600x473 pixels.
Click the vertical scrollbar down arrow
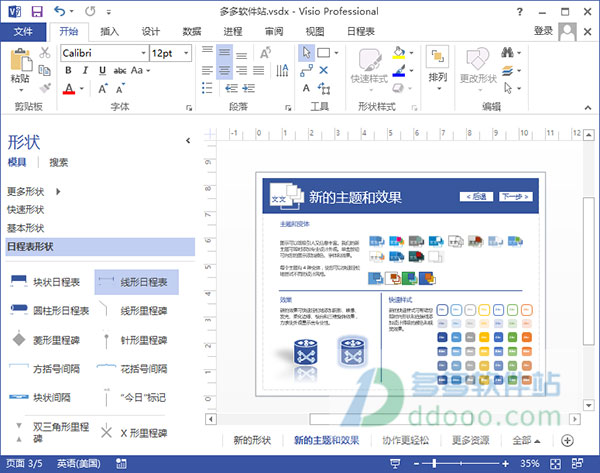tap(589, 405)
